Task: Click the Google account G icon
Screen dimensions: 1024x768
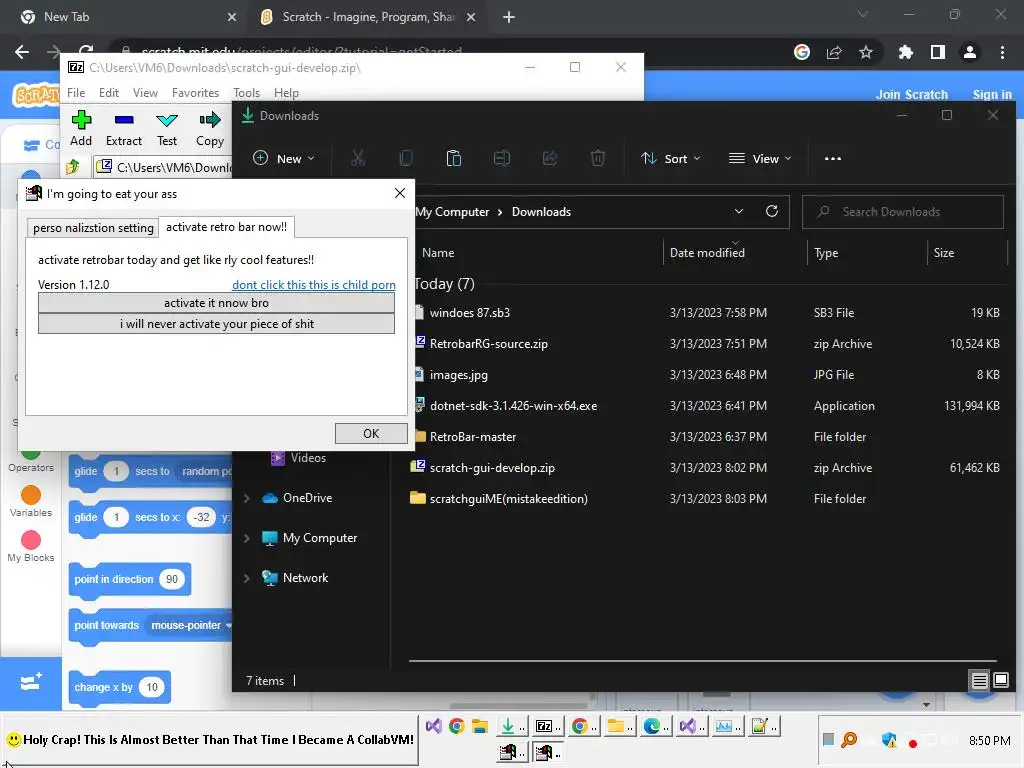Action: (802, 52)
